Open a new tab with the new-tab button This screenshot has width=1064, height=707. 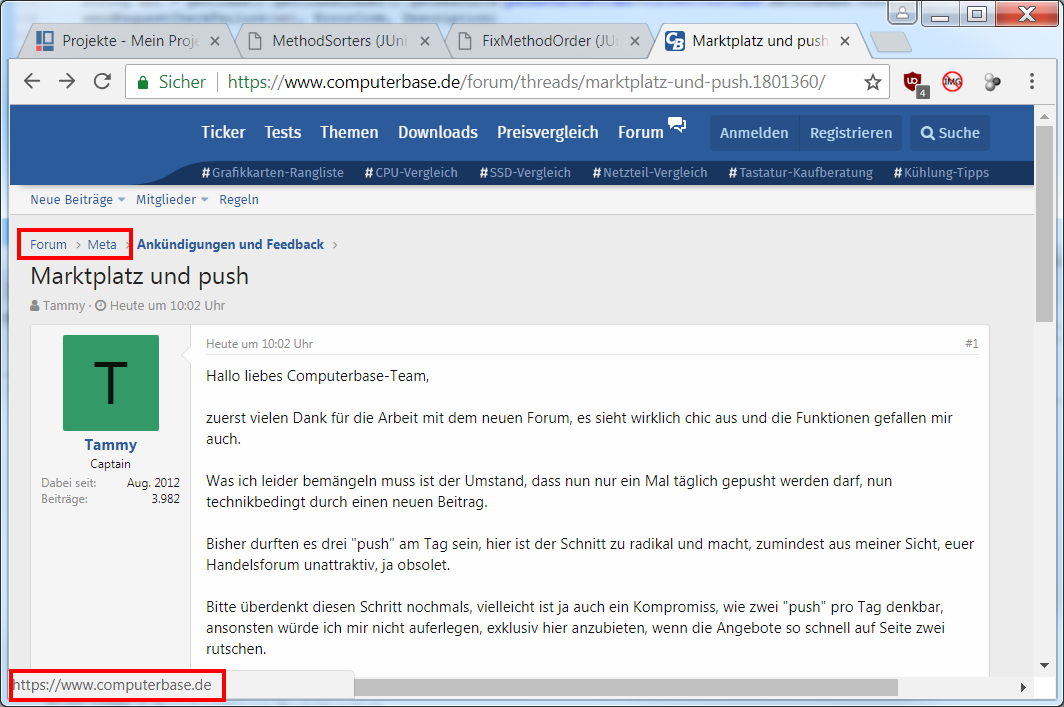(x=890, y=42)
